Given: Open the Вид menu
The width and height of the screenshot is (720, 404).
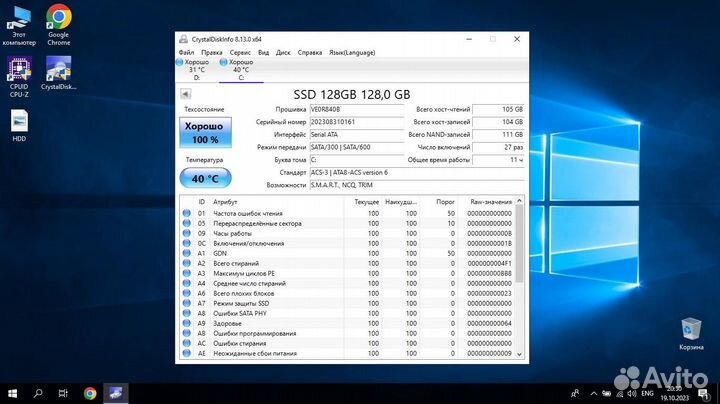Looking at the screenshot, I should [x=264, y=52].
